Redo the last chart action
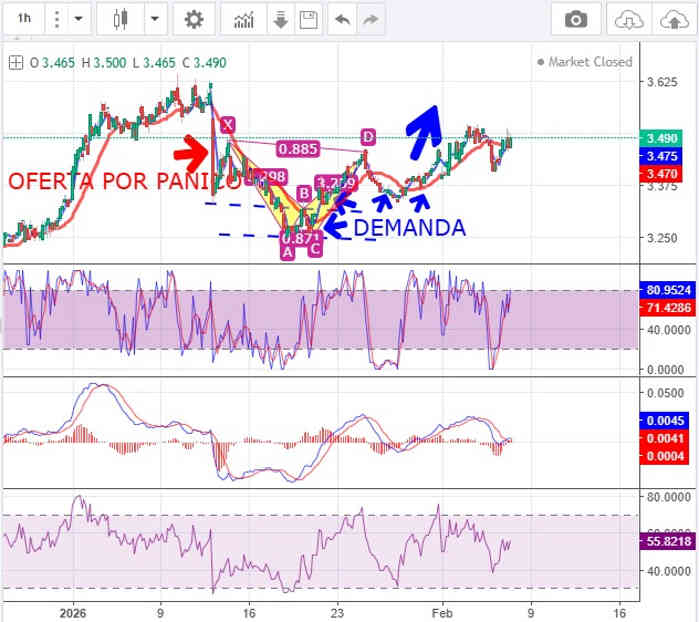 tap(372, 19)
